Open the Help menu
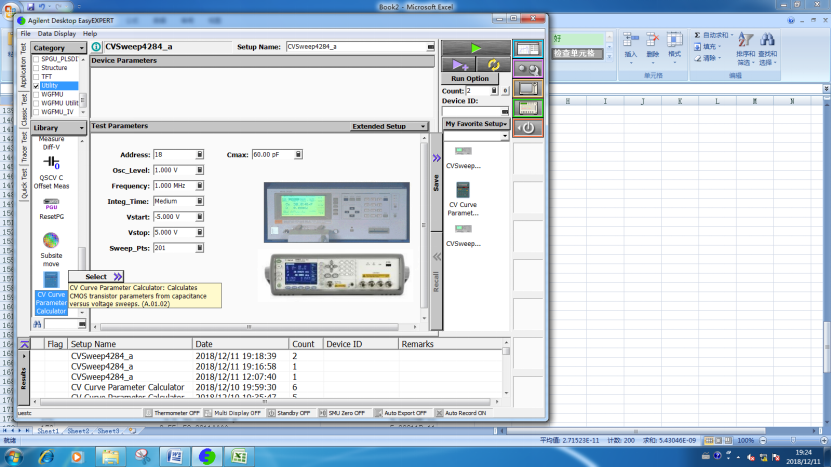Viewport: 831px width, 468px height. tap(90, 33)
